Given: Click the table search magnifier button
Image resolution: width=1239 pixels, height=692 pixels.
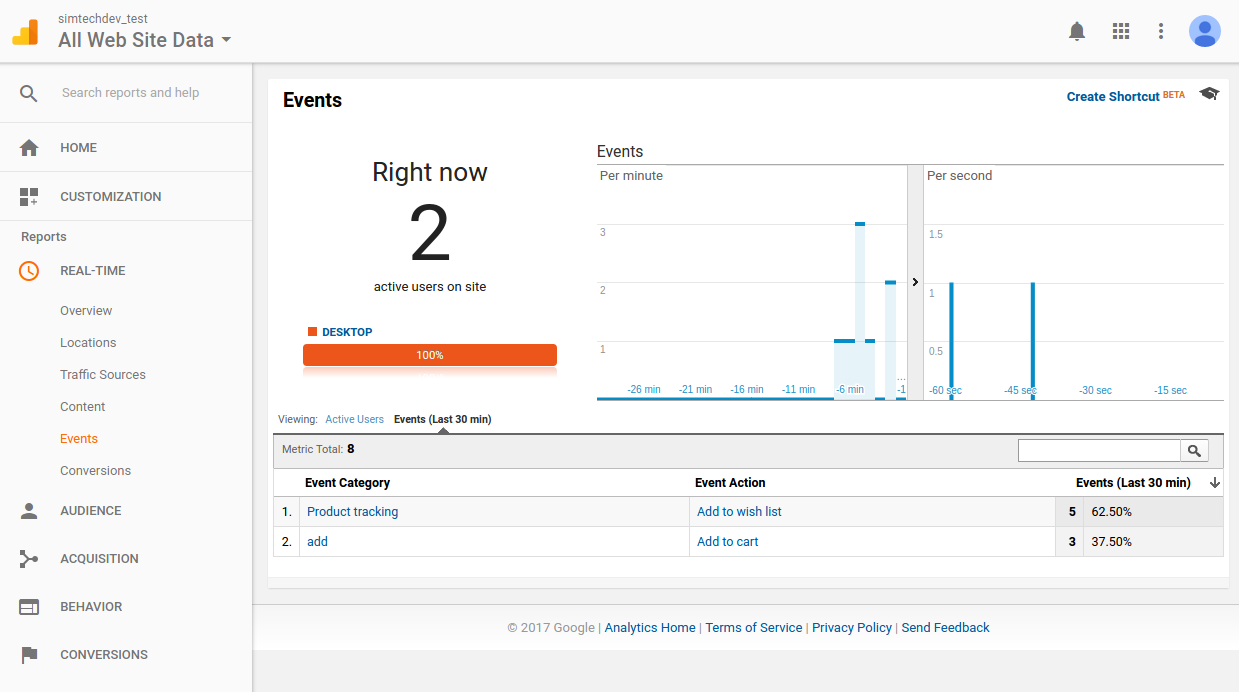Looking at the screenshot, I should [1194, 451].
